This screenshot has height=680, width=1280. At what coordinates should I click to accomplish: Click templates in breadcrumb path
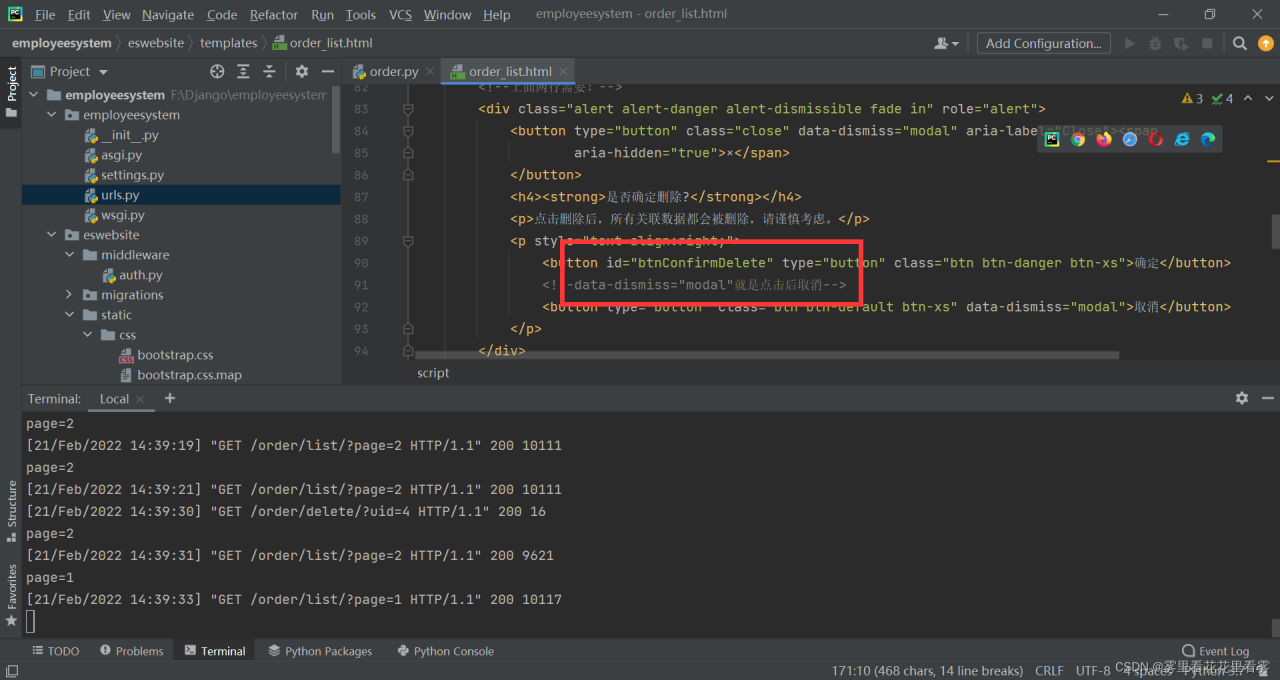[228, 43]
